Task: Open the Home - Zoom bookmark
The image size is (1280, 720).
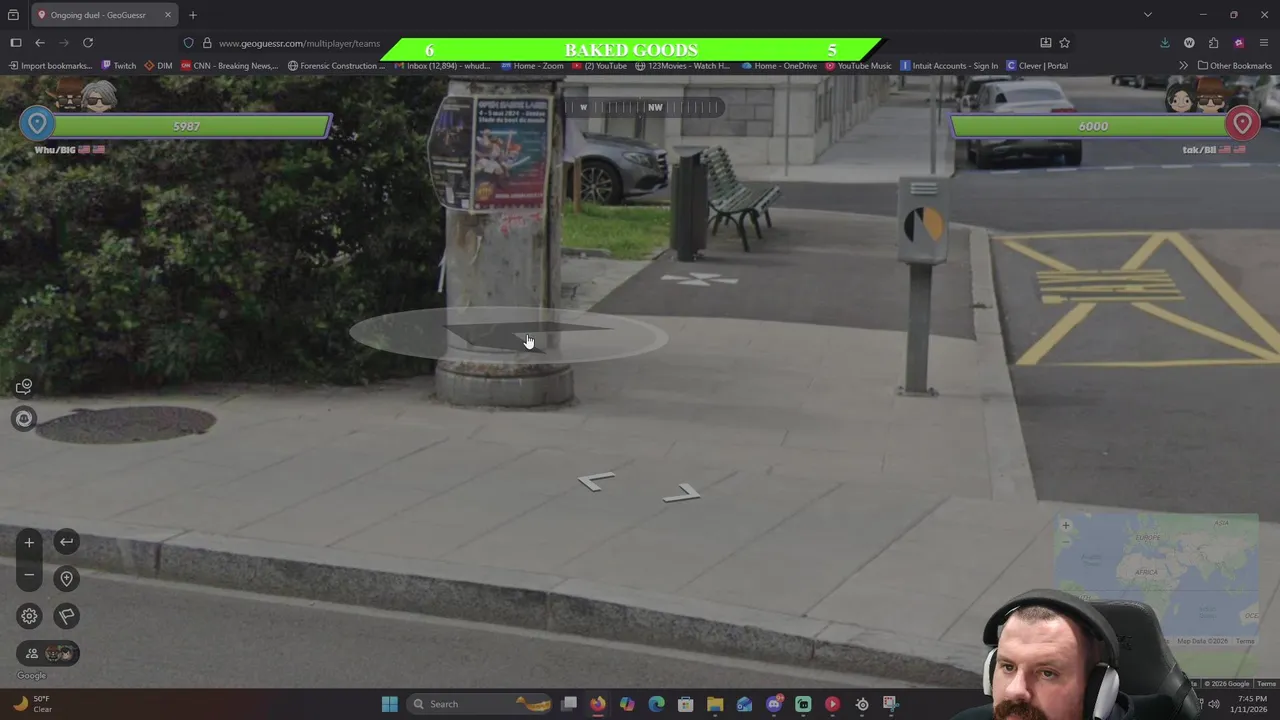Action: click(532, 66)
